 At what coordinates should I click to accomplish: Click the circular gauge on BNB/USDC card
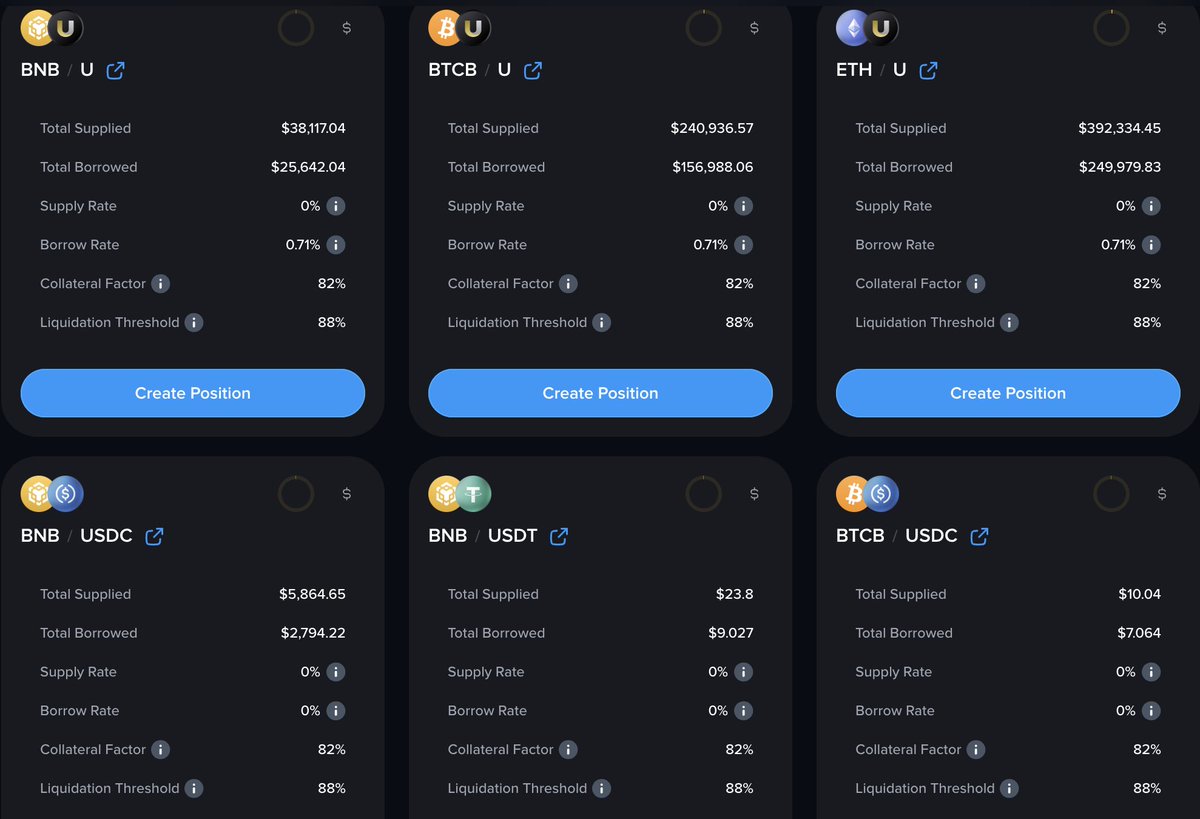coord(295,493)
